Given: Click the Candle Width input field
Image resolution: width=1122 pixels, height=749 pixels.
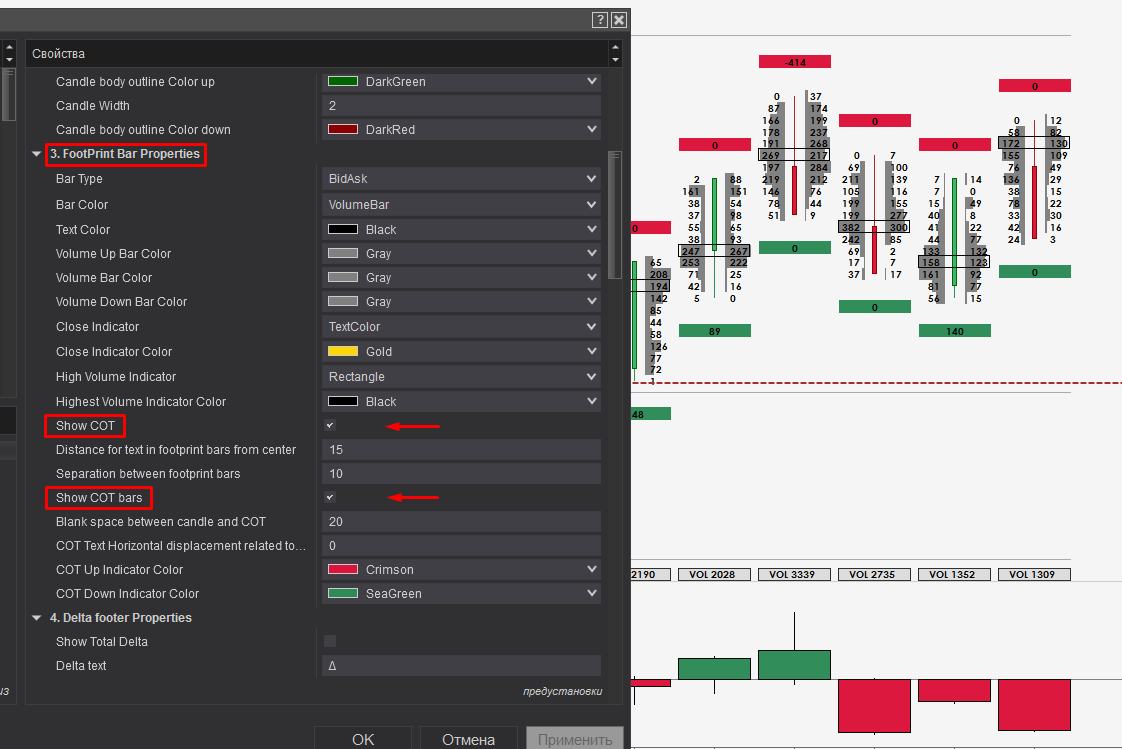Looking at the screenshot, I should pyautogui.click(x=461, y=106).
